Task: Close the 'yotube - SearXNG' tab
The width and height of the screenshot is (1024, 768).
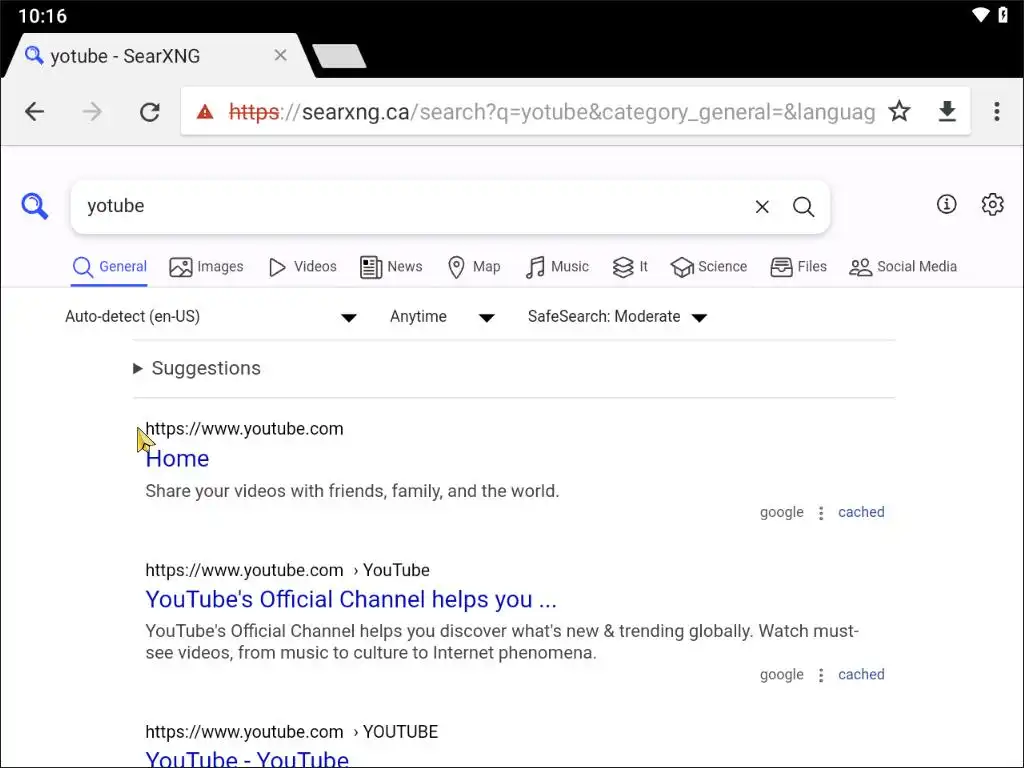Action: click(280, 56)
